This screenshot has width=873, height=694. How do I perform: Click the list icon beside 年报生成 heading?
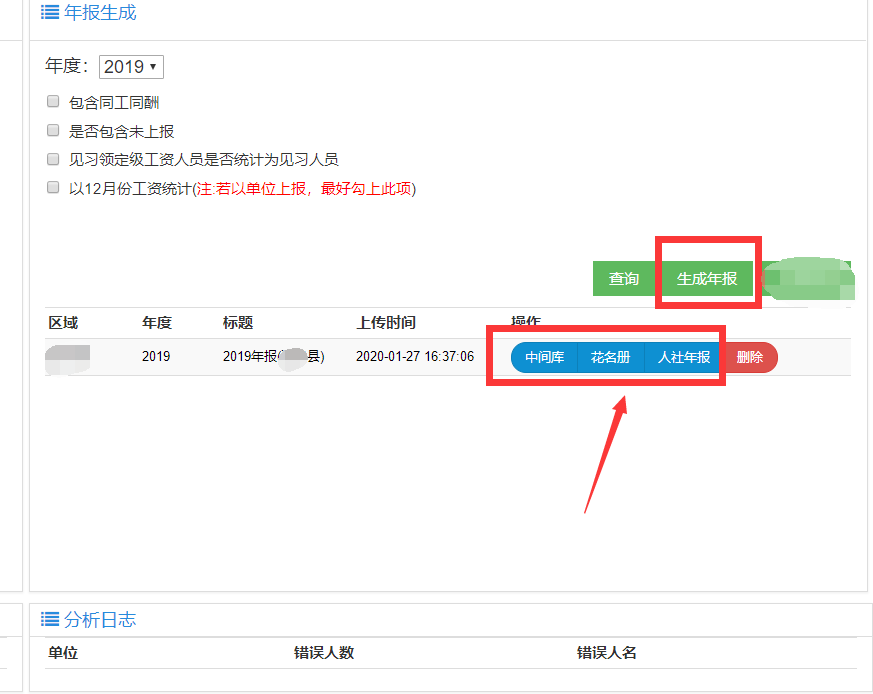point(49,13)
